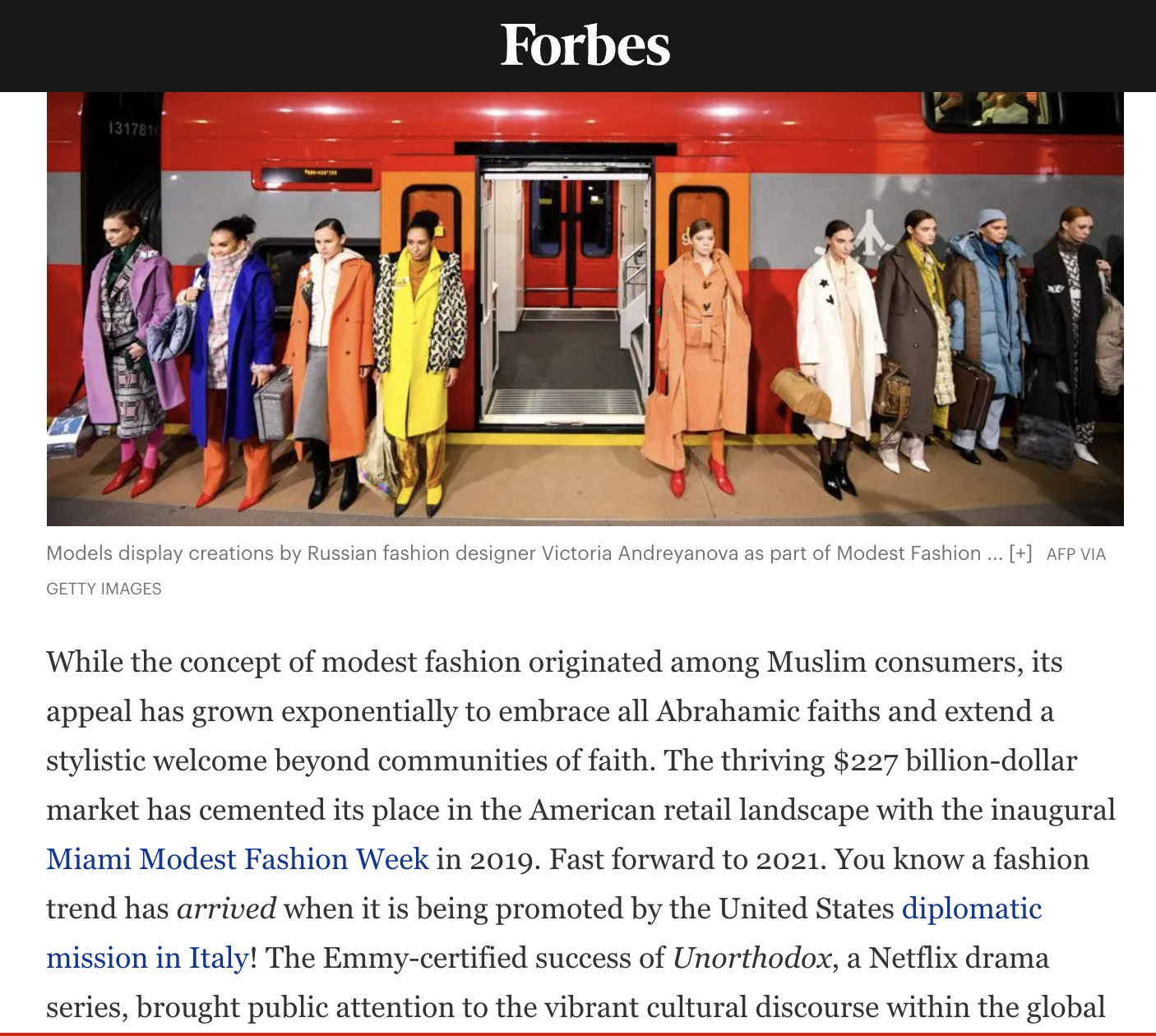
Task: Click the italic word 'Unorthodox'
Action: tap(751, 958)
